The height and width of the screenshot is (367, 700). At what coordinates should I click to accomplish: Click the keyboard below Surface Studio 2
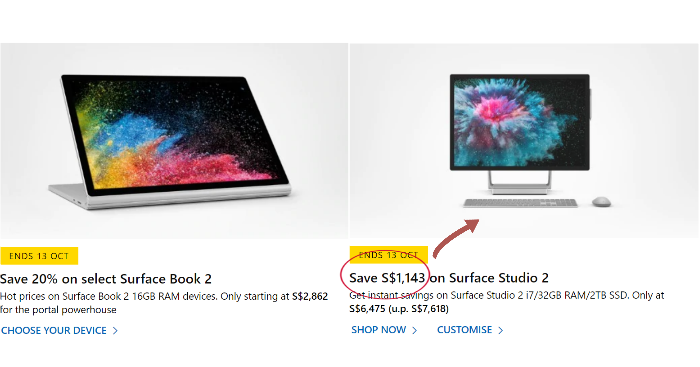521,203
